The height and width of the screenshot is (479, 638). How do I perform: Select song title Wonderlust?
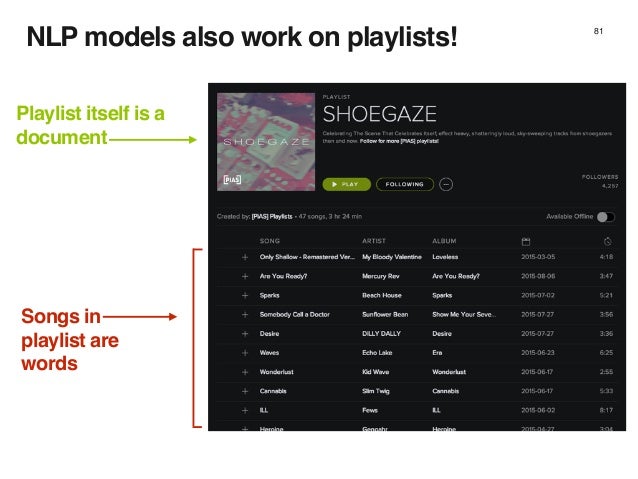click(x=277, y=372)
